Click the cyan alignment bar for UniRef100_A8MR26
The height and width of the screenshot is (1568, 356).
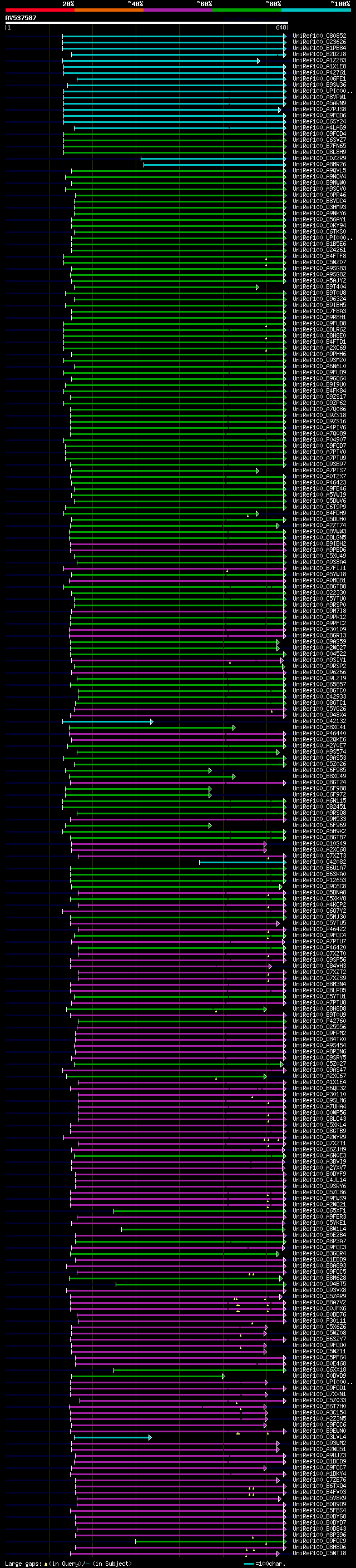tap(215, 164)
